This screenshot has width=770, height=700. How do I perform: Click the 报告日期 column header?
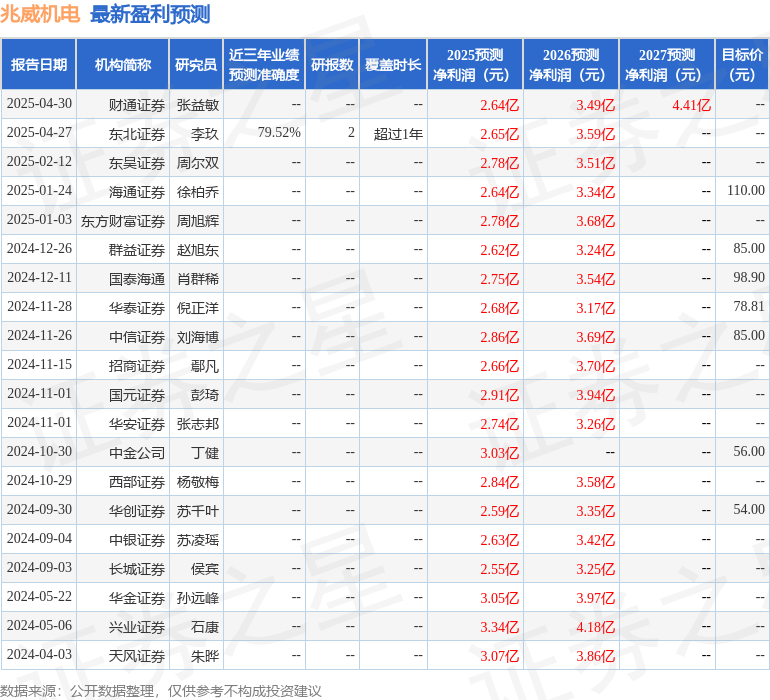click(39, 64)
